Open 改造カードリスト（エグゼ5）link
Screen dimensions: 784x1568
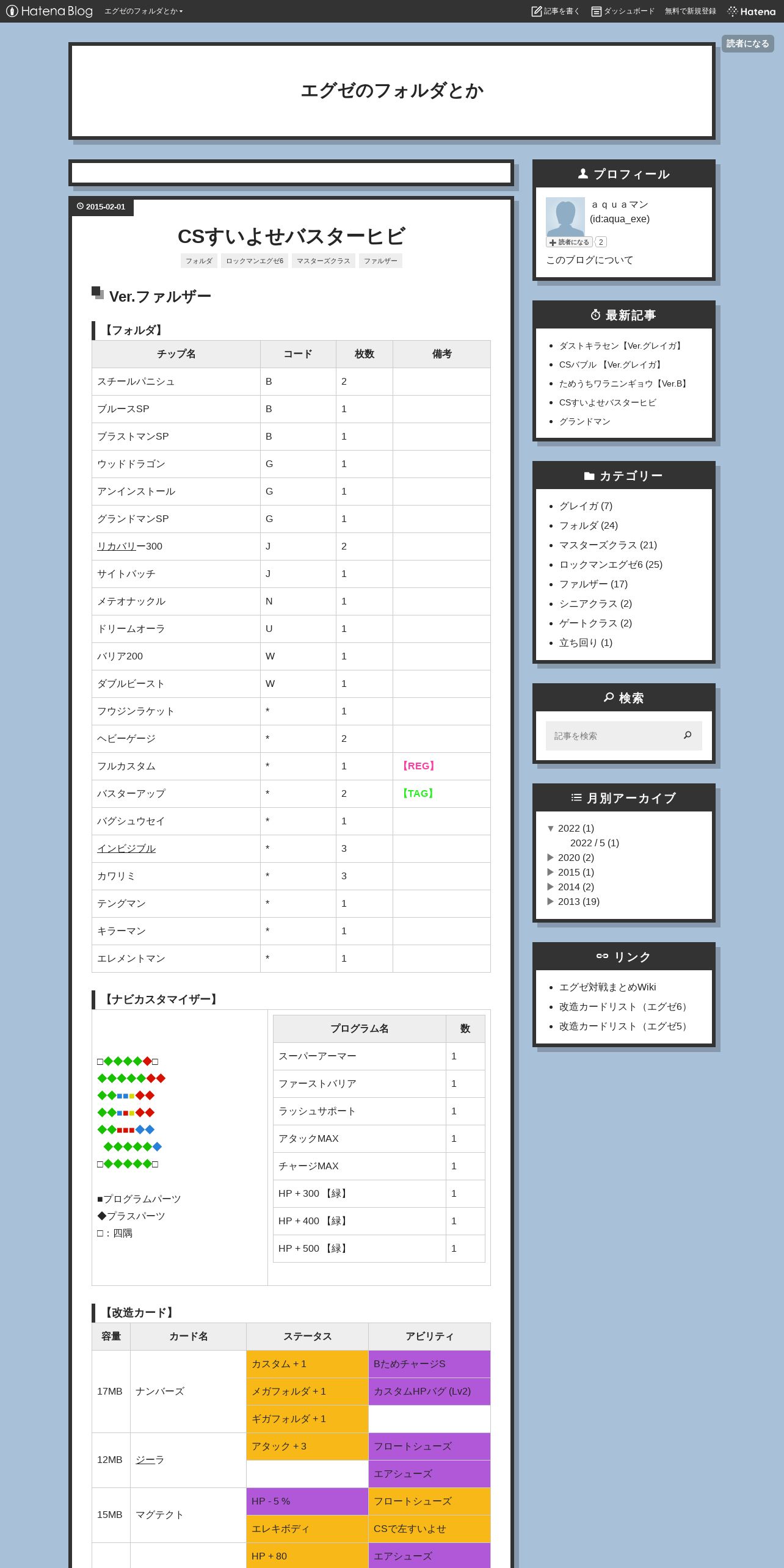pos(625,1026)
